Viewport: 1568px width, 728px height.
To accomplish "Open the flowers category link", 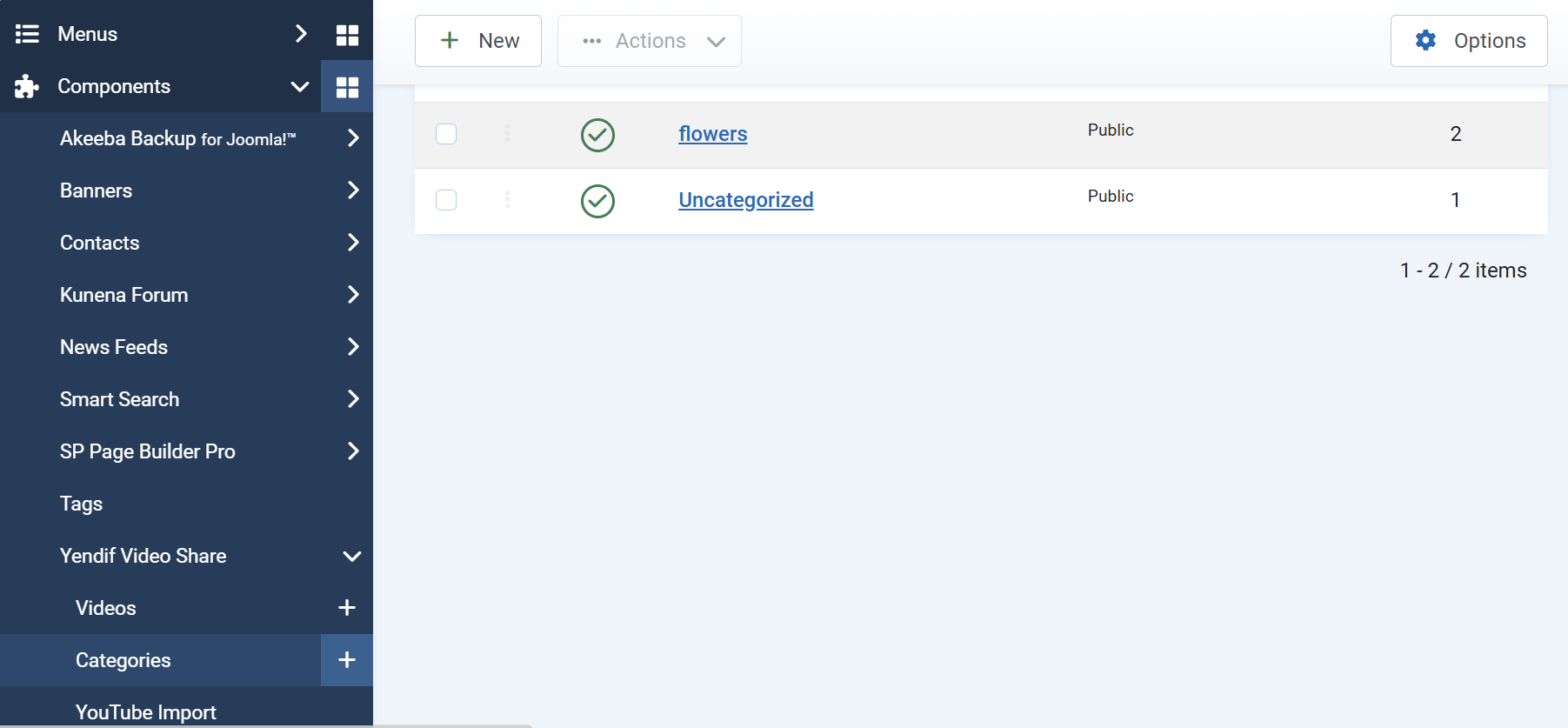I will (x=713, y=134).
